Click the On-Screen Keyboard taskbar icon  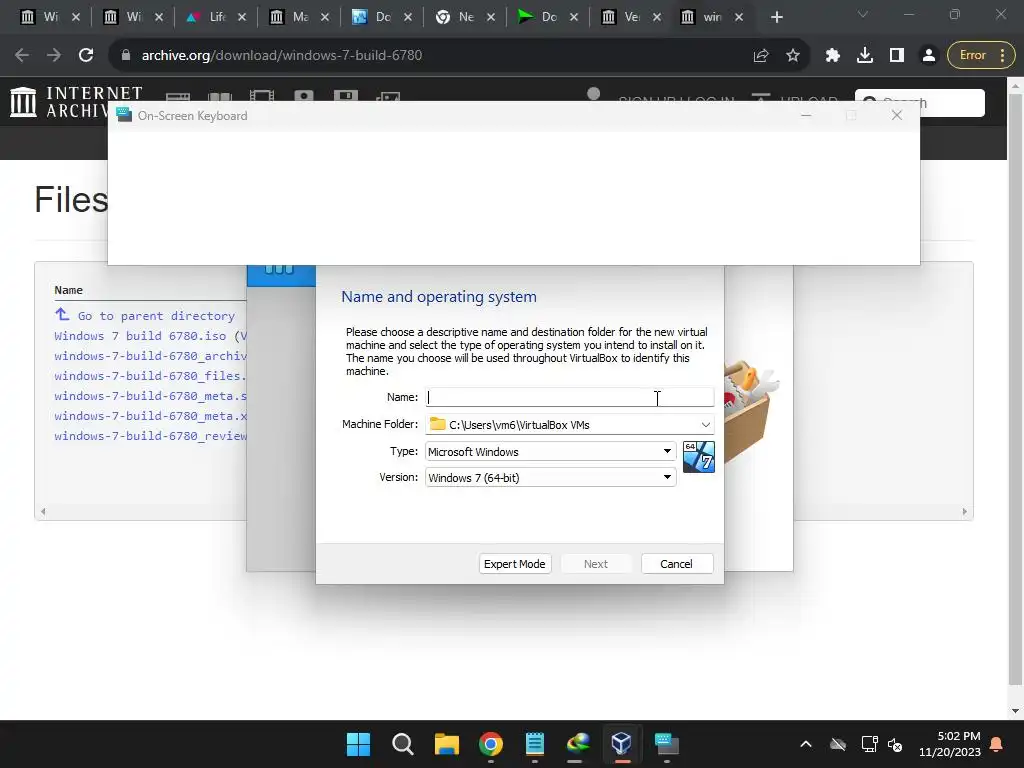point(667,744)
